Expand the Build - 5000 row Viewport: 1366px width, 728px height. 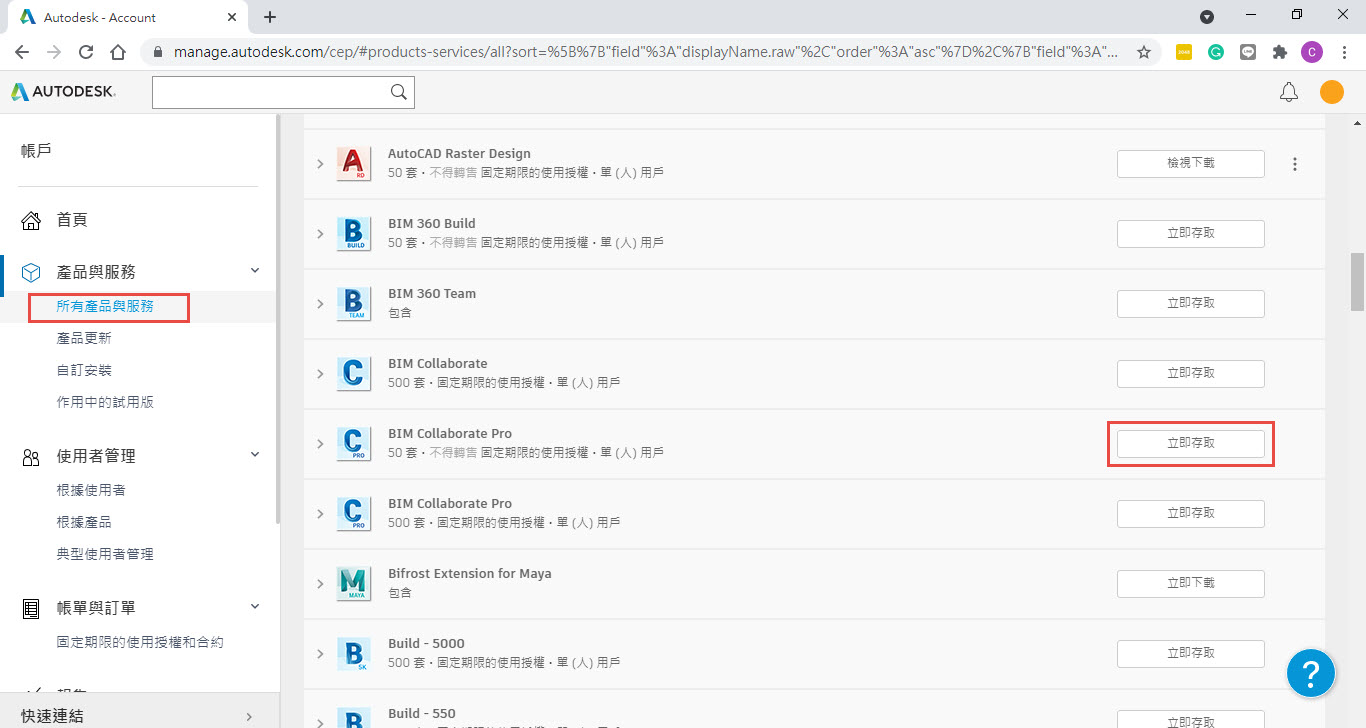(320, 654)
